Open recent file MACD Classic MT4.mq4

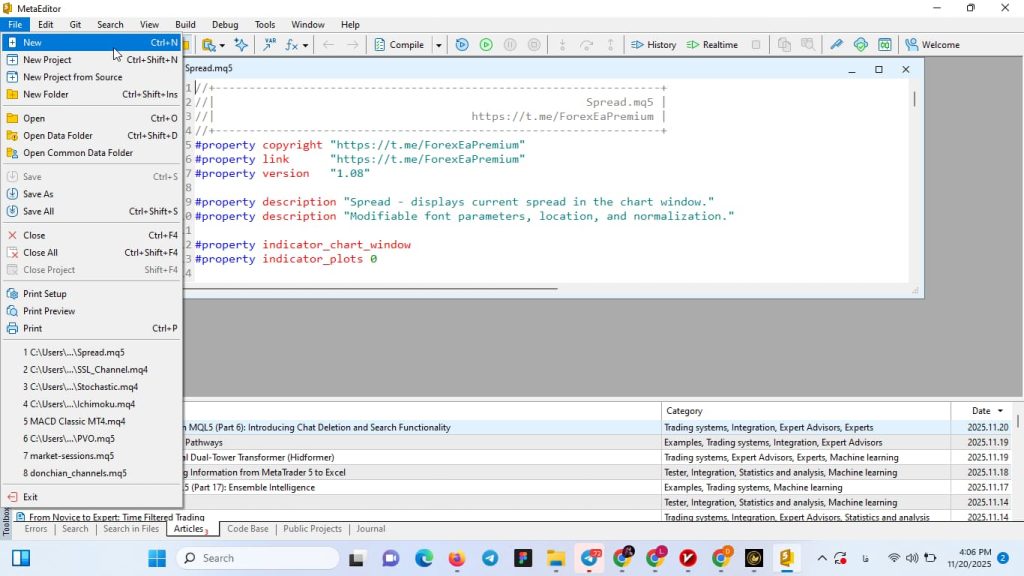point(91,421)
